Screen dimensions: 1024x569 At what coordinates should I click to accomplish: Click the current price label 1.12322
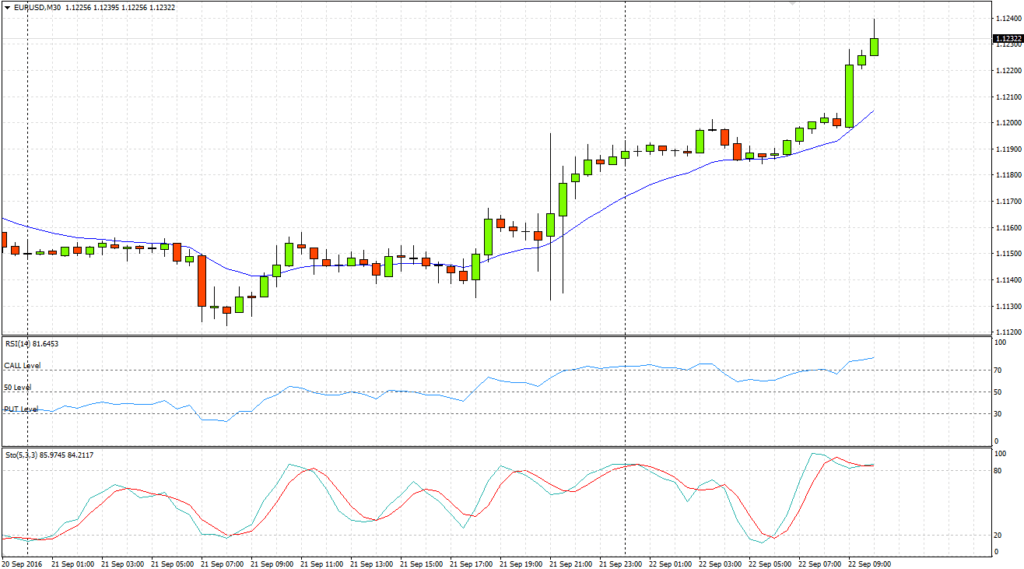tap(1006, 39)
